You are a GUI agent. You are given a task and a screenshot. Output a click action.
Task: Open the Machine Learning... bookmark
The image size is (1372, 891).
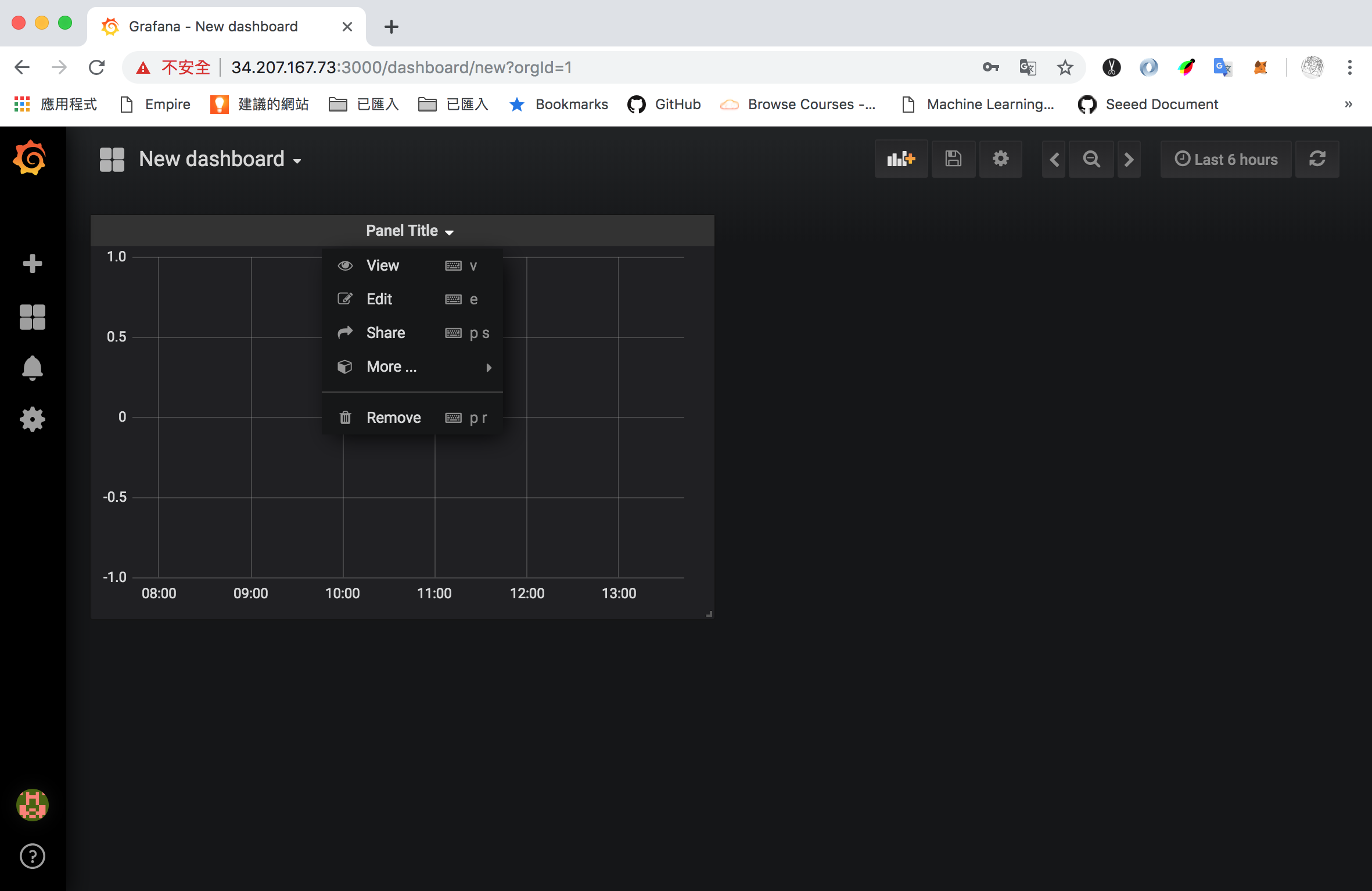pyautogui.click(x=978, y=105)
